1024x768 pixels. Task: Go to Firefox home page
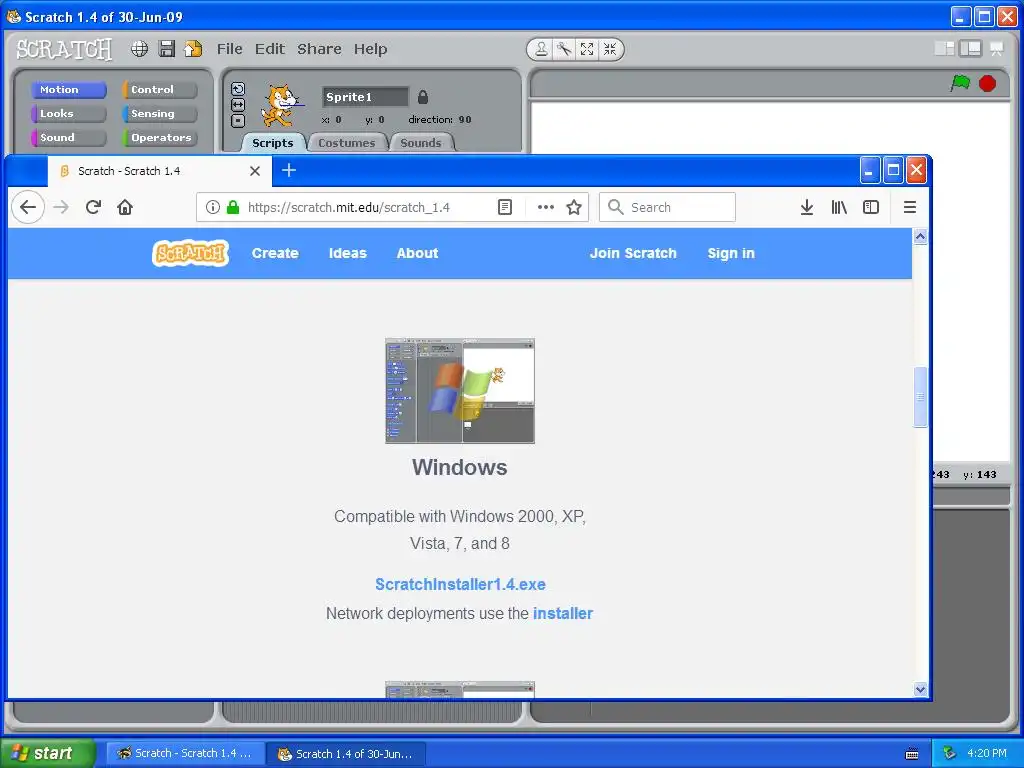tap(125, 207)
